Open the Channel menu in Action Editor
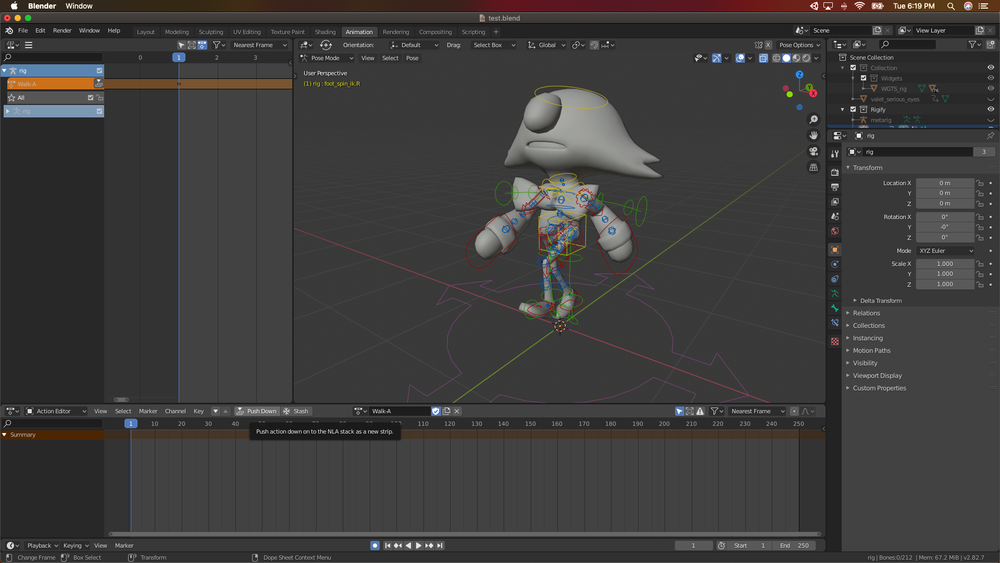1000x563 pixels. [x=175, y=411]
